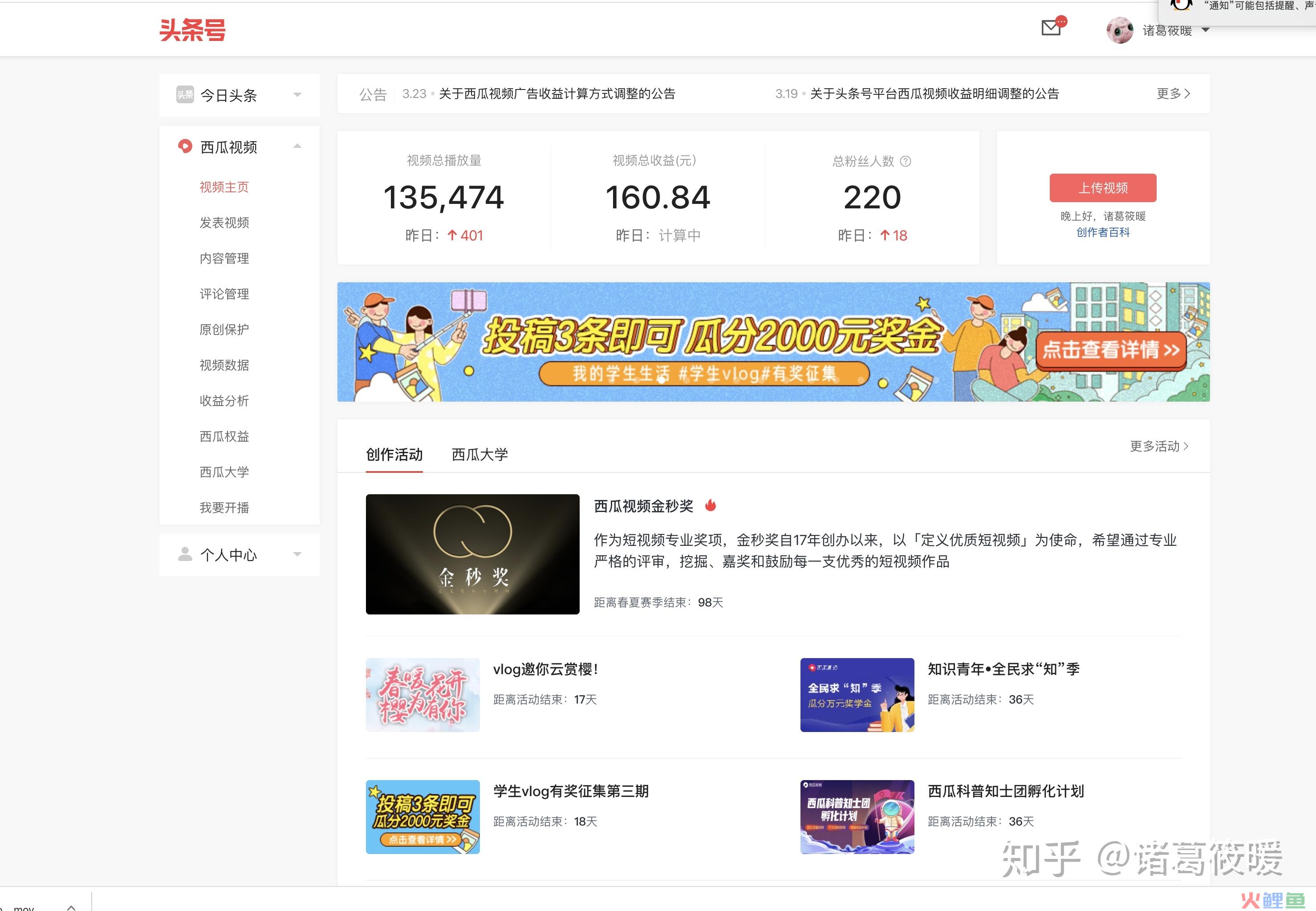Image resolution: width=1316 pixels, height=911 pixels.
Task: Open the 全民求知季 thumbnail
Action: click(857, 695)
